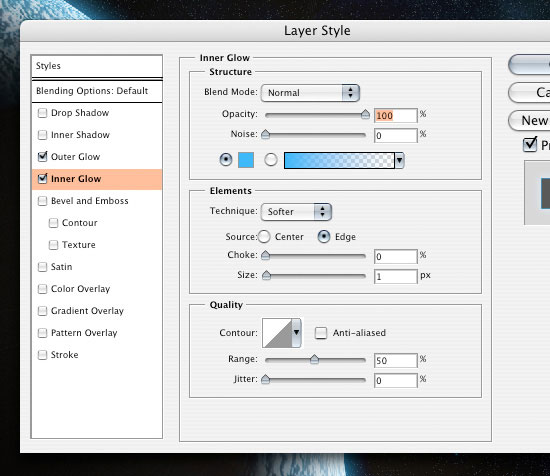Viewport: 550px width, 476px height.
Task: Open the Contour picker dropdown arrow
Action: 297,333
